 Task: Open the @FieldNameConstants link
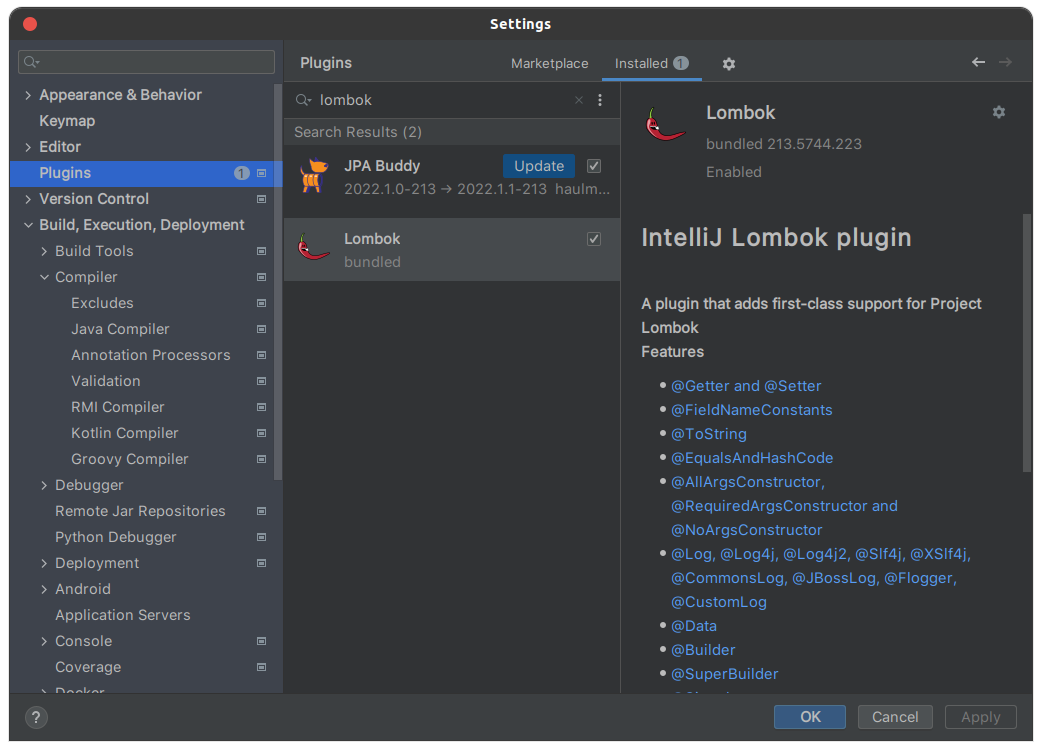[x=751, y=410]
